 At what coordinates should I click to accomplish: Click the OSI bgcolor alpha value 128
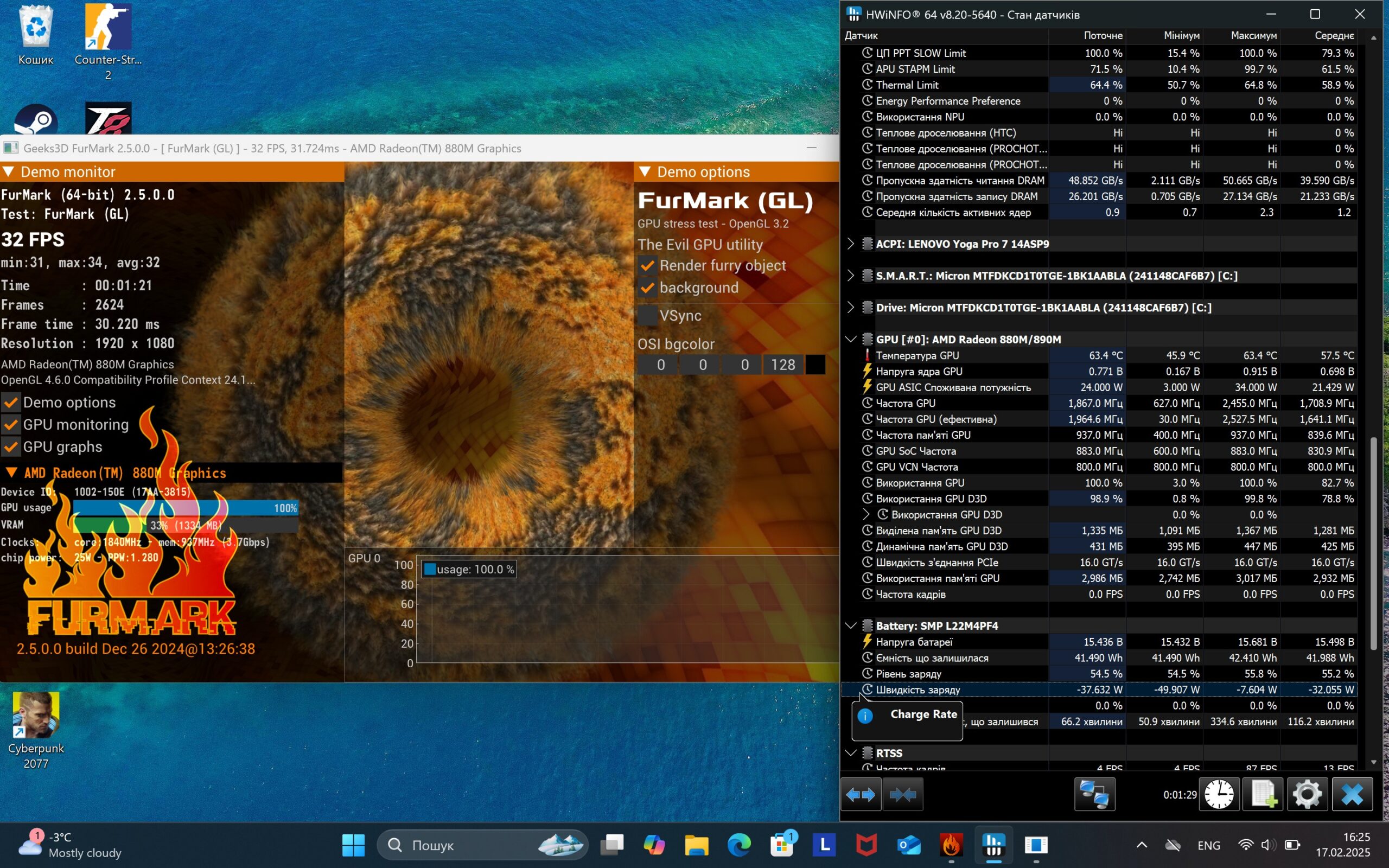[x=782, y=365]
